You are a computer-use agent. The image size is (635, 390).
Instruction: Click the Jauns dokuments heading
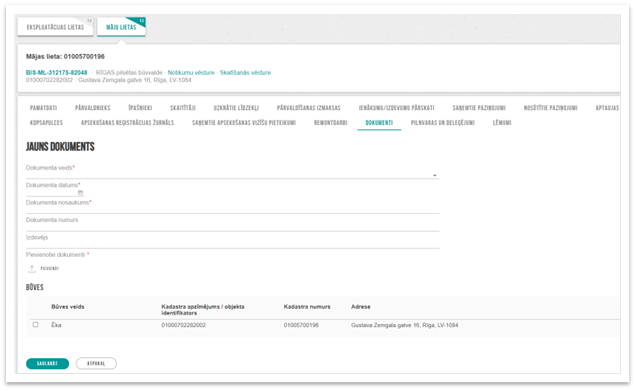pyautogui.click(x=60, y=147)
